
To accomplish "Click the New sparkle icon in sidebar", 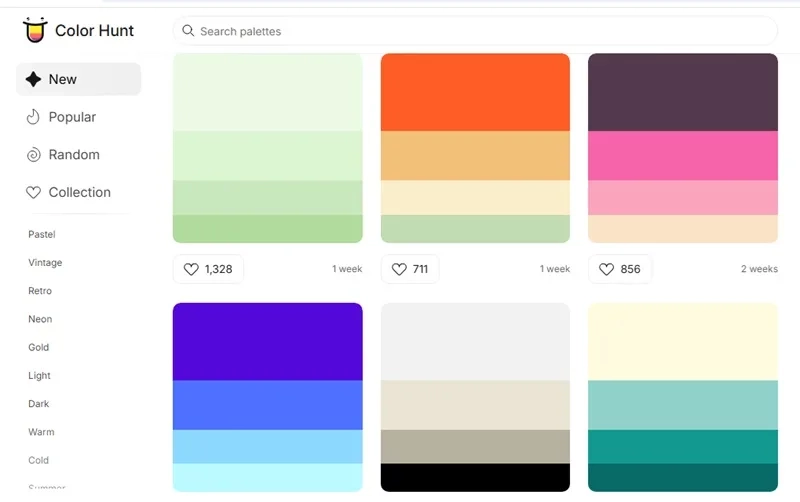I will point(34,79).
